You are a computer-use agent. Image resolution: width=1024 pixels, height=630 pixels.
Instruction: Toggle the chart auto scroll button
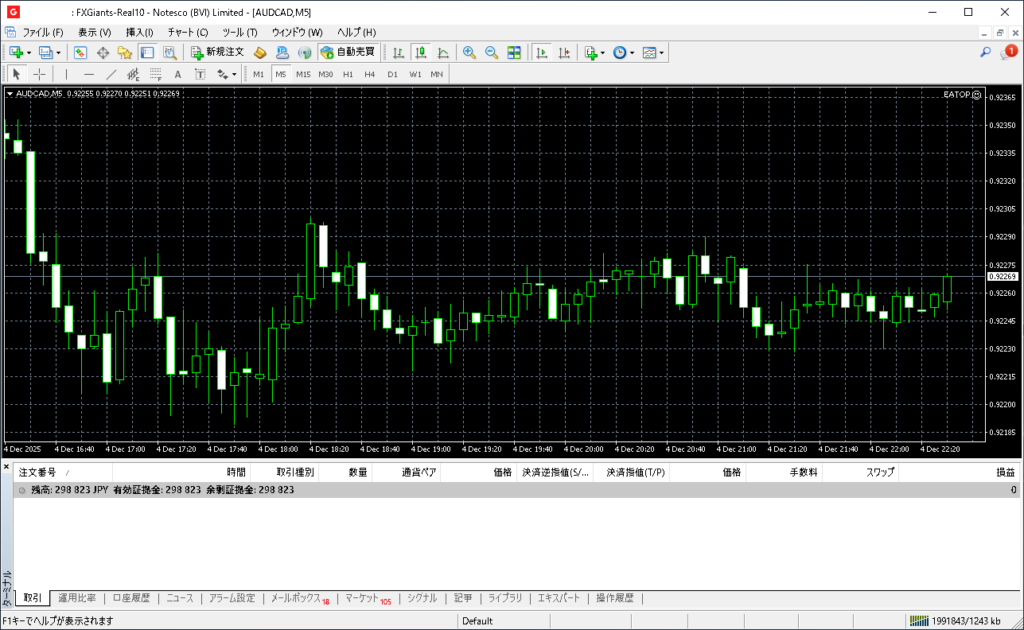(x=542, y=52)
